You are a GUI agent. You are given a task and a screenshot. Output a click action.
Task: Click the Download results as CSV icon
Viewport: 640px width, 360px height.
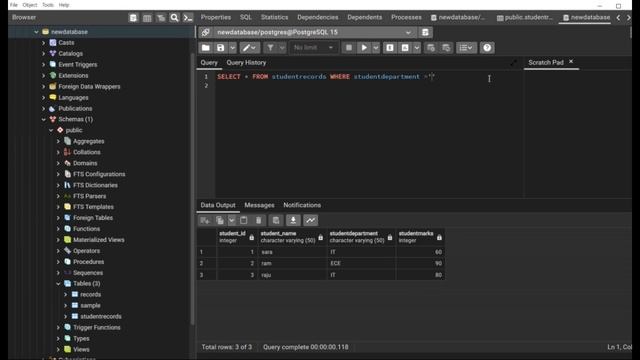click(x=293, y=220)
